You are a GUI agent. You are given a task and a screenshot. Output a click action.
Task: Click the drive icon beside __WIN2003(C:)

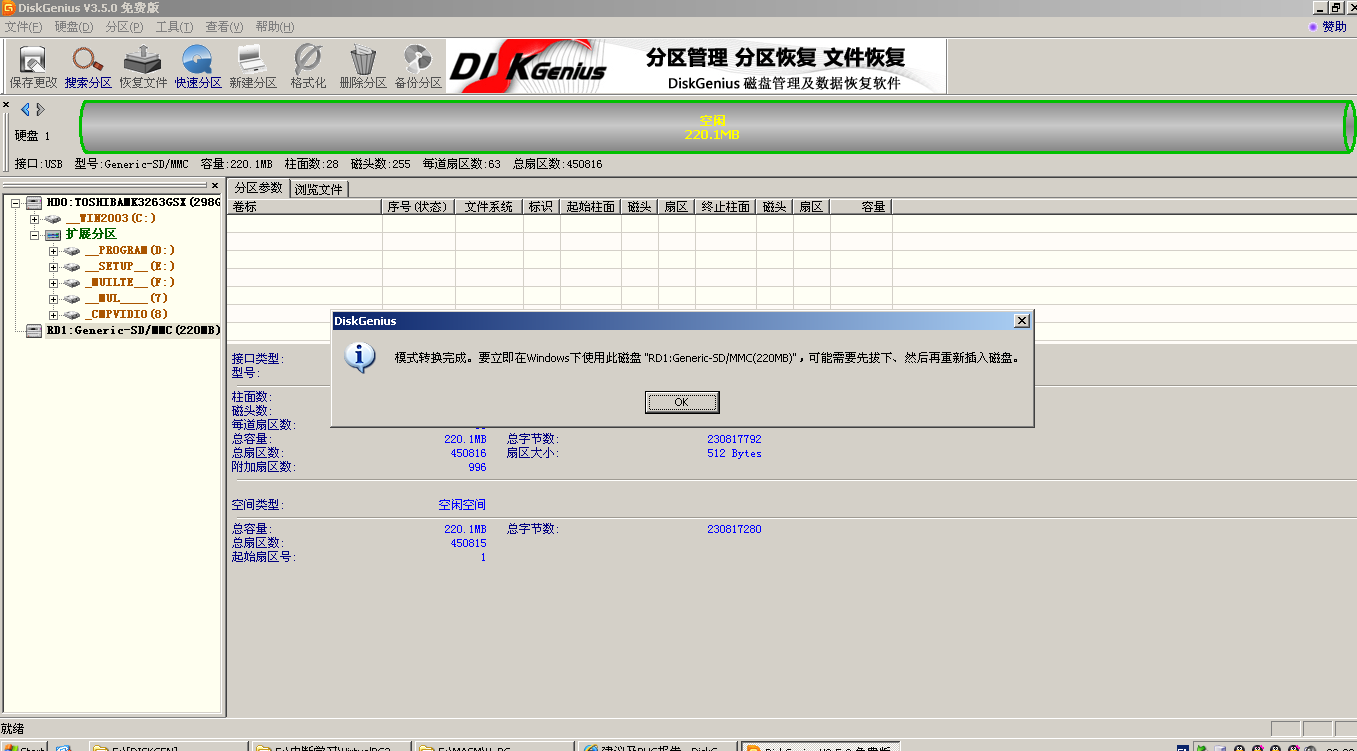[x=54, y=218]
